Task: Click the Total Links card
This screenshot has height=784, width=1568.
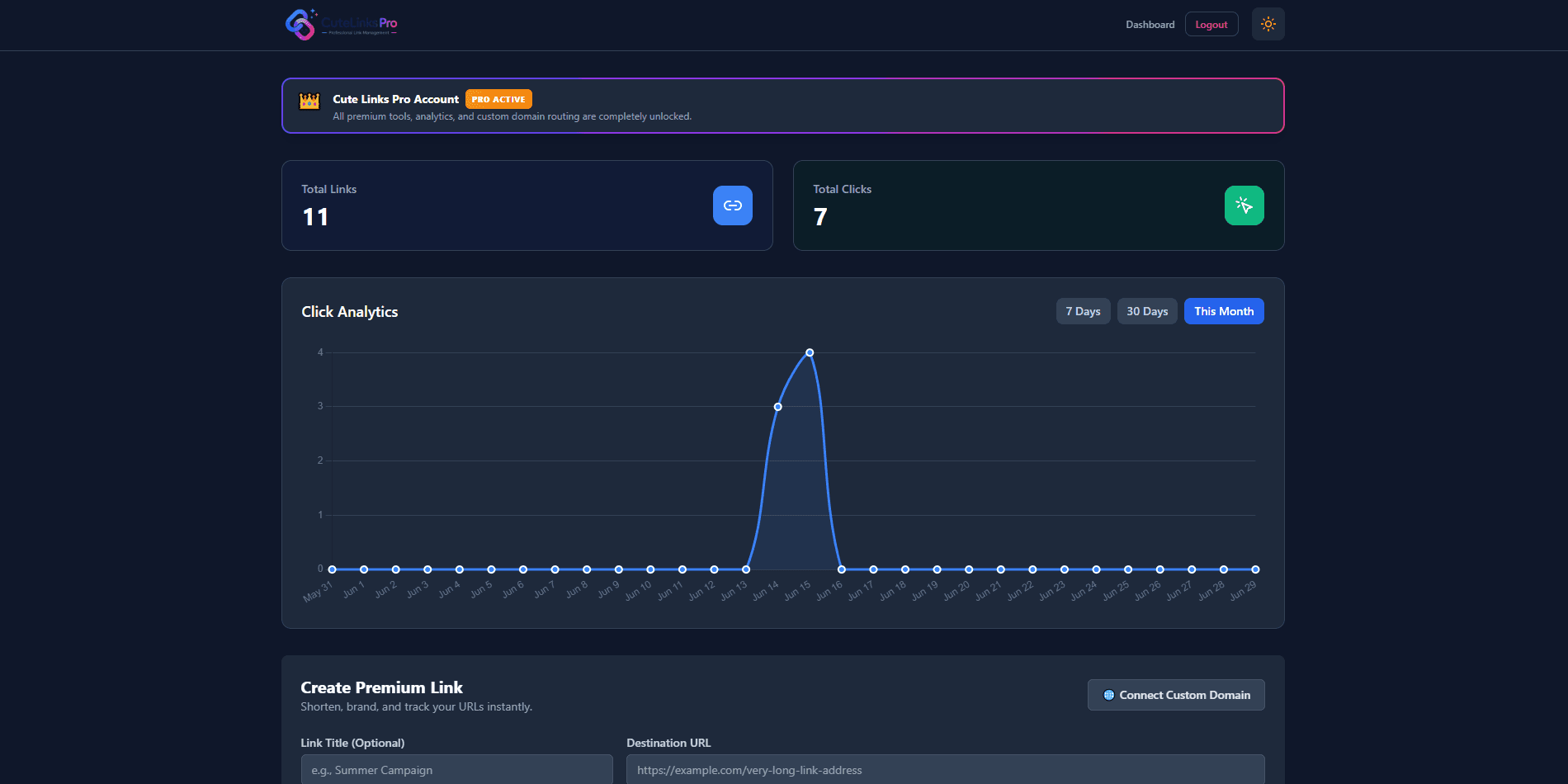Action: click(527, 205)
